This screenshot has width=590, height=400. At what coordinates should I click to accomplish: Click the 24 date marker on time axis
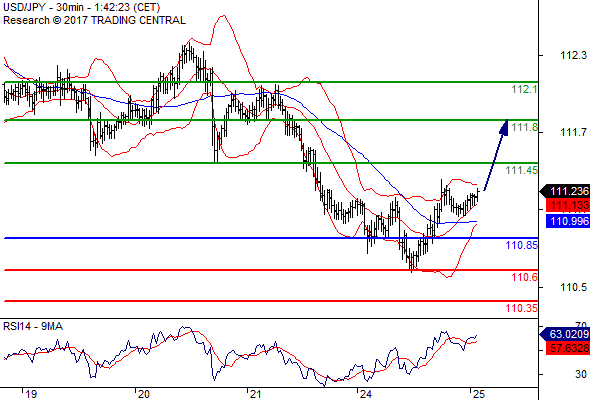365,394
